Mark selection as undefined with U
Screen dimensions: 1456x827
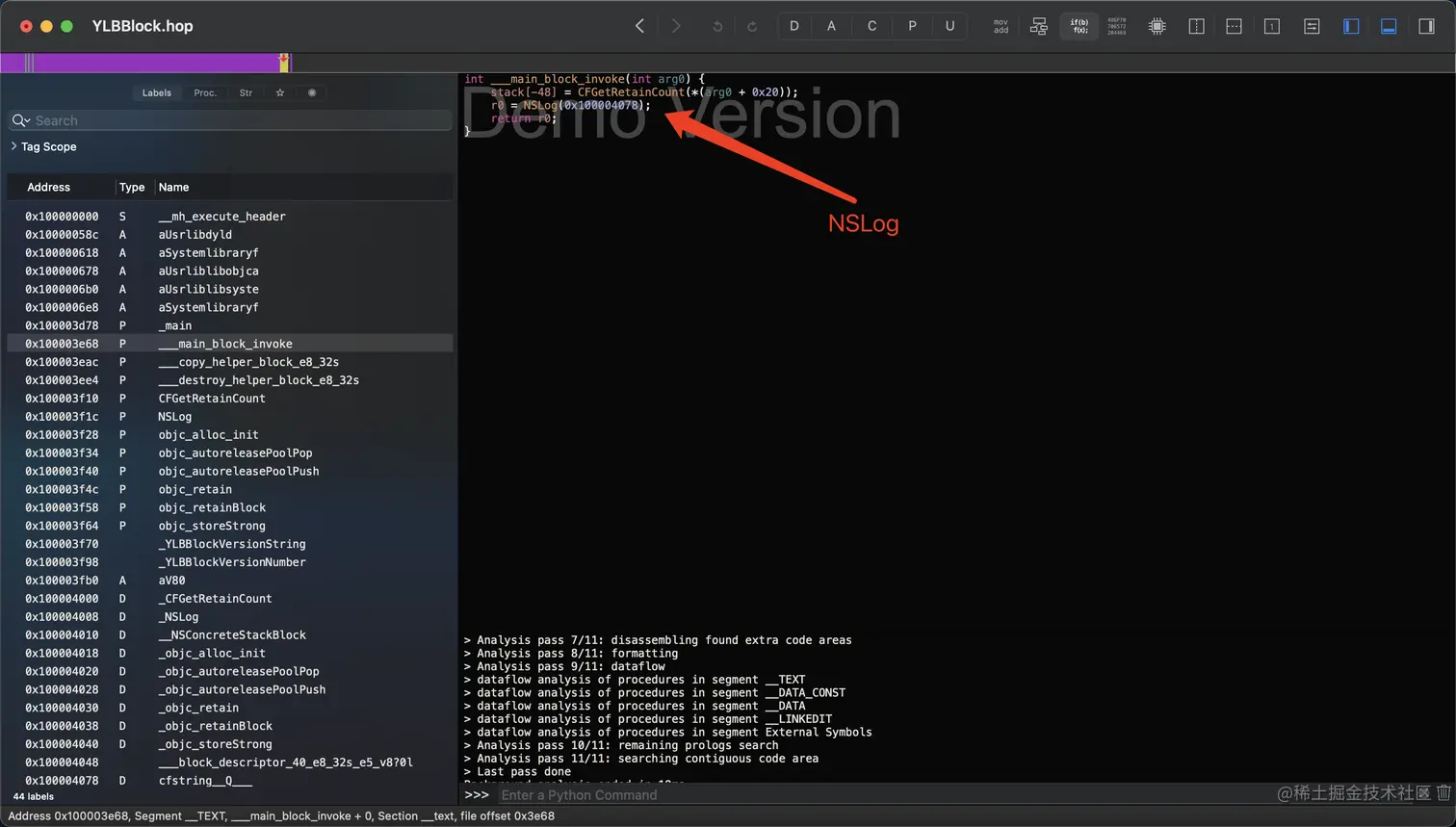[949, 26]
